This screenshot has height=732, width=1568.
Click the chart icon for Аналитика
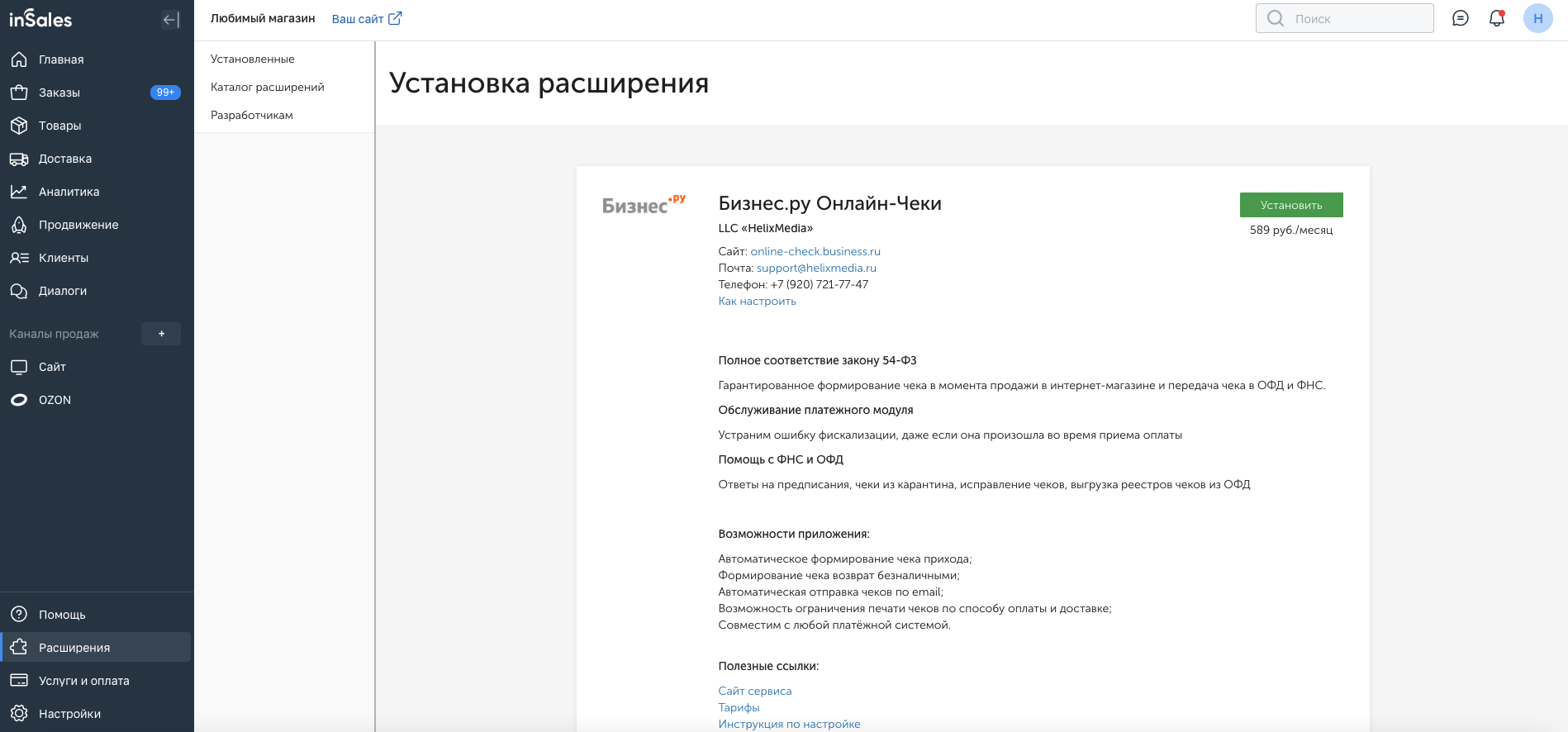point(19,192)
